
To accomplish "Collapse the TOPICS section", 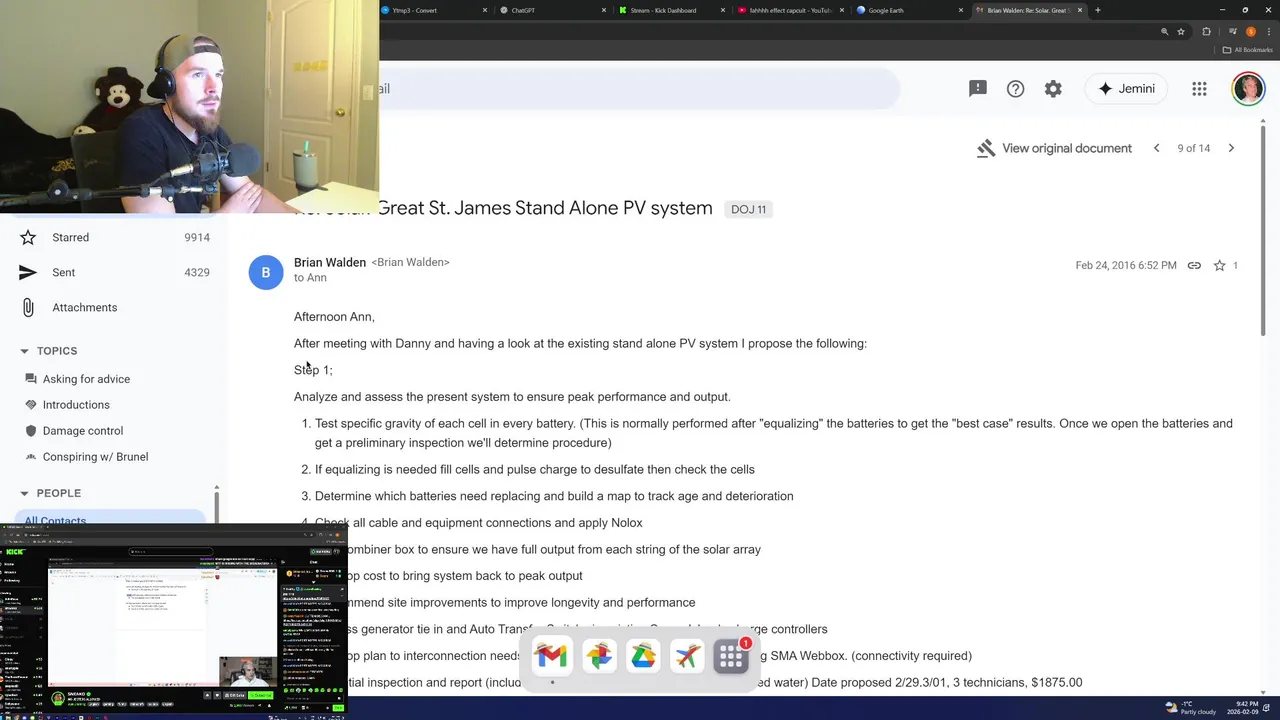I will [25, 351].
